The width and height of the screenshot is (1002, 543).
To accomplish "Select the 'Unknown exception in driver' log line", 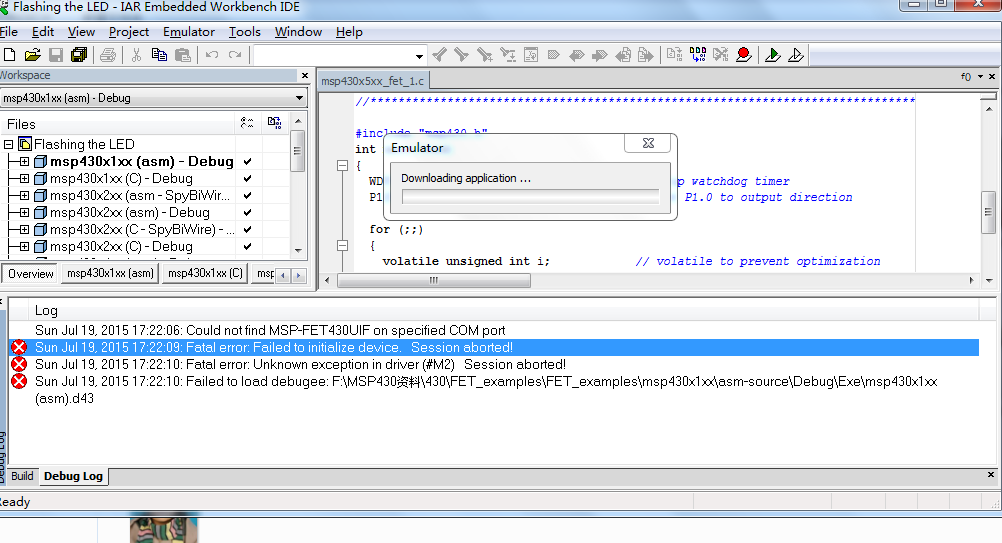I will coord(300,365).
